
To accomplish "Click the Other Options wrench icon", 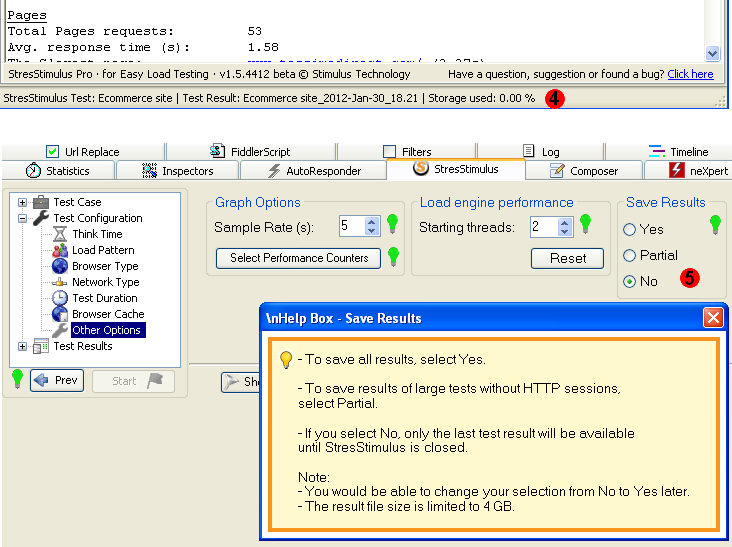I will coord(60,330).
